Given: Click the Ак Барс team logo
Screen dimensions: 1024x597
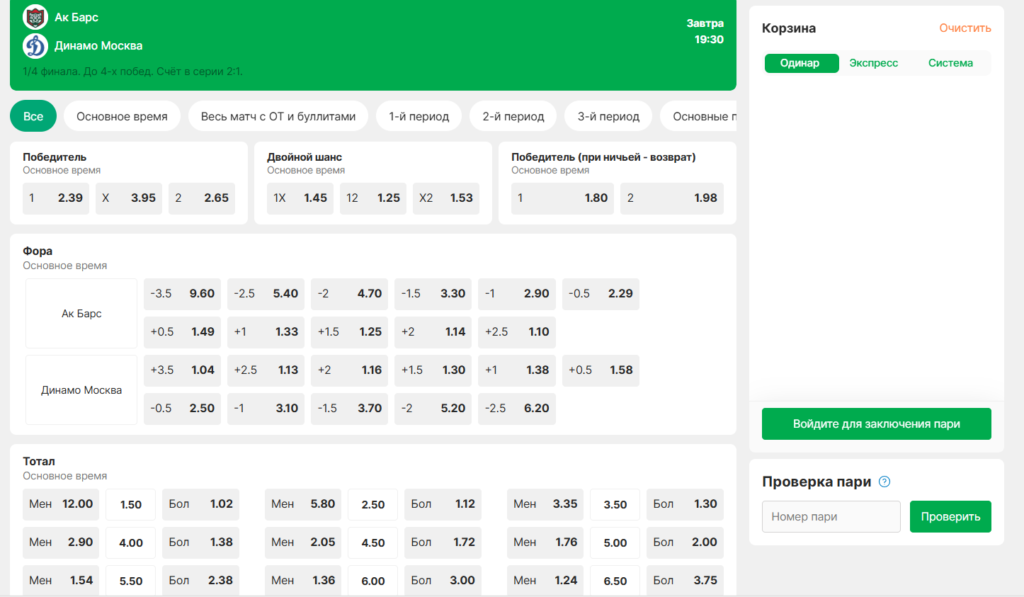Looking at the screenshot, I should (x=35, y=17).
